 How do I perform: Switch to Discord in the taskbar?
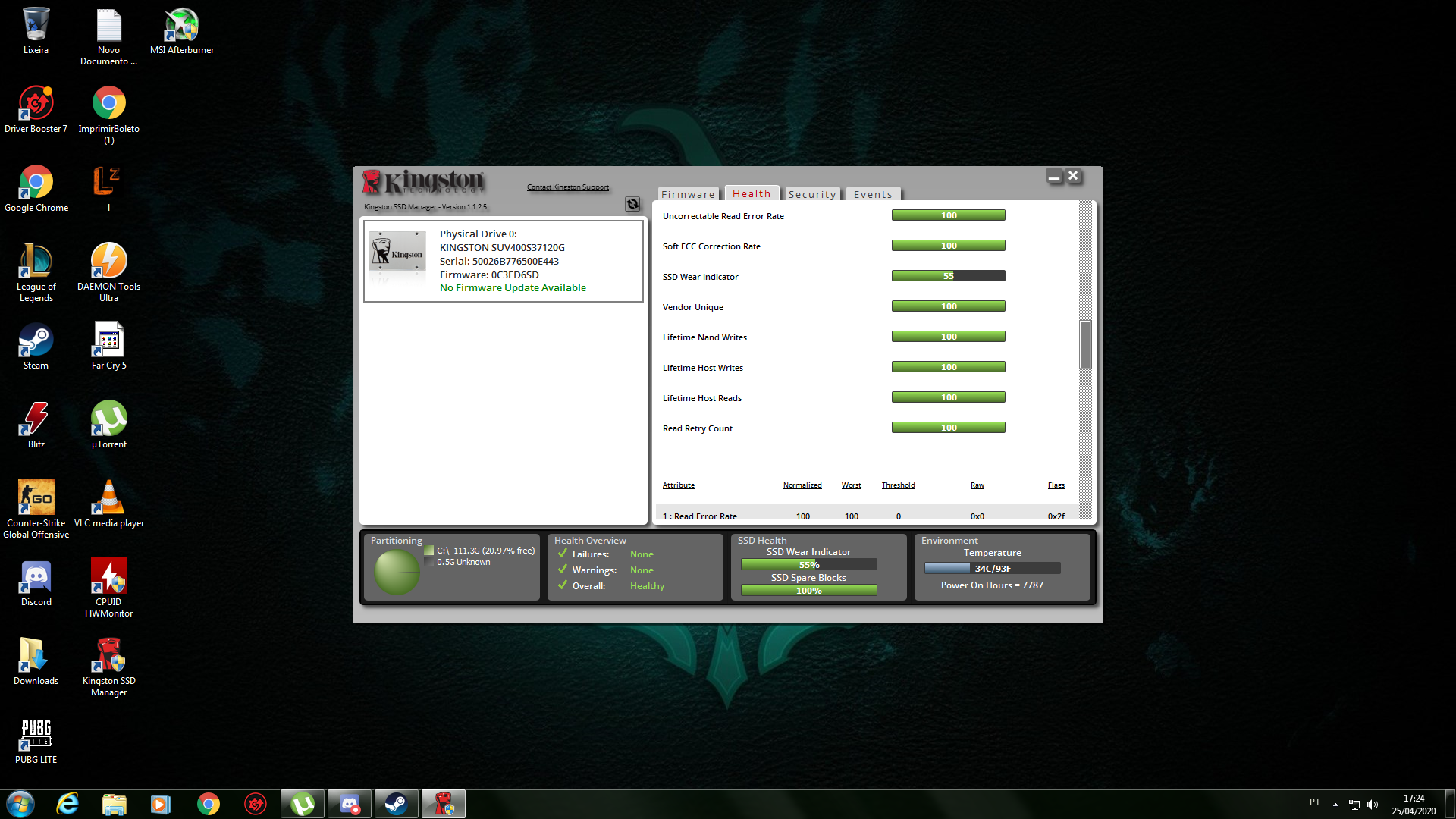[x=350, y=804]
